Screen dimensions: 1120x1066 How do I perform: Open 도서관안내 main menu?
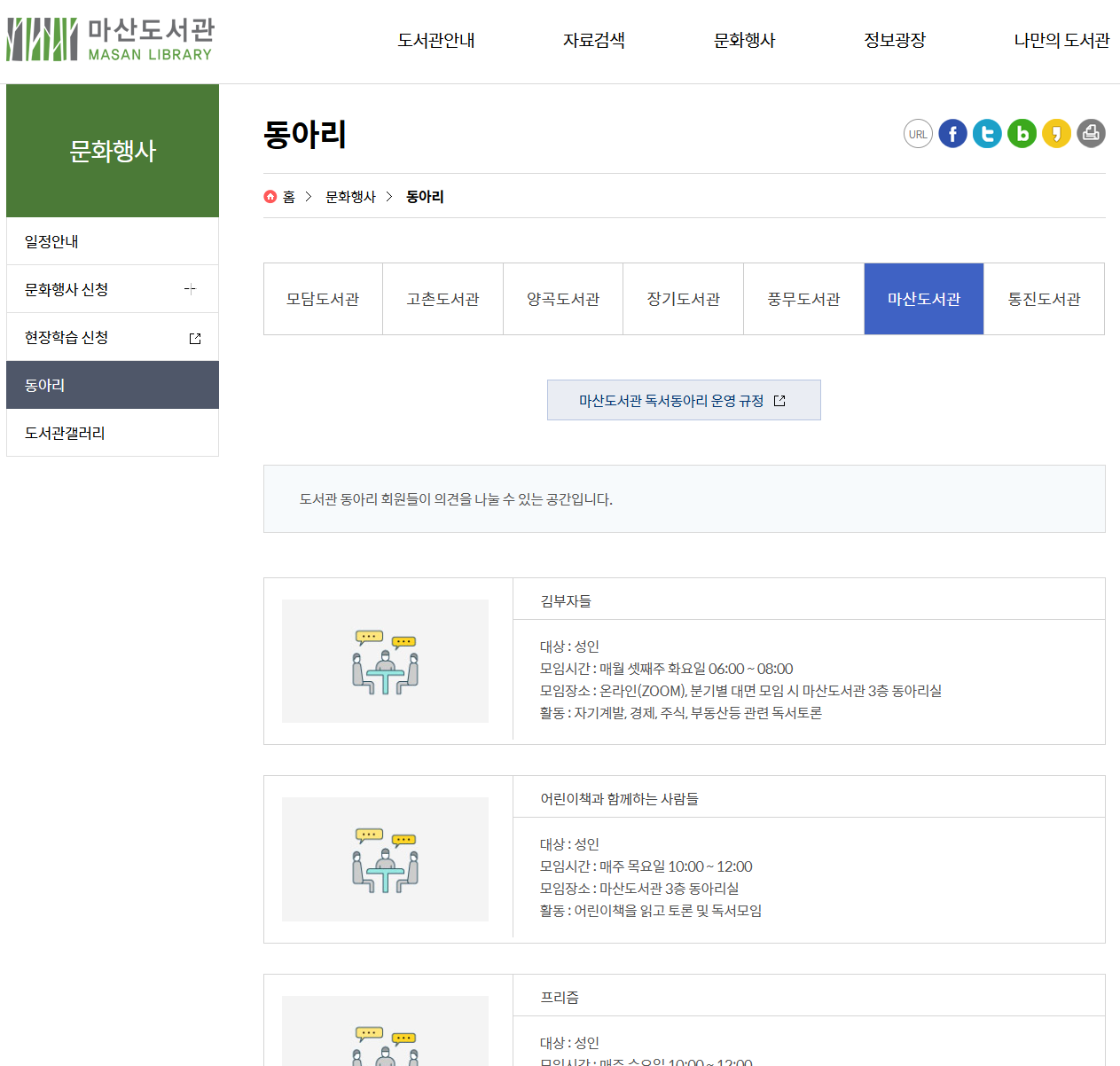click(x=436, y=40)
